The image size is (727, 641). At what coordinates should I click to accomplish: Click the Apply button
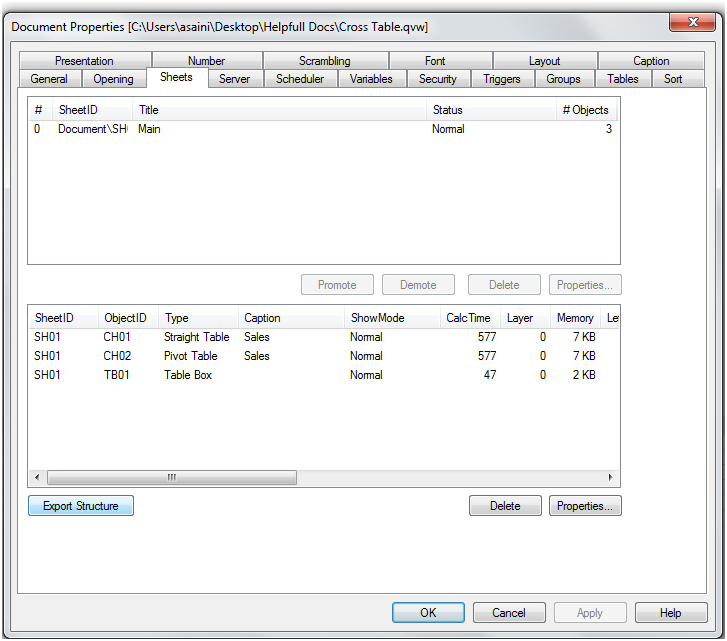[x=590, y=613]
